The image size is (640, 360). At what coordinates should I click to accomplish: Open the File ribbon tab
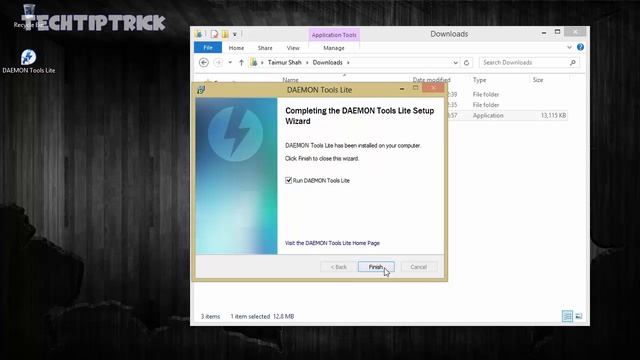point(208,48)
